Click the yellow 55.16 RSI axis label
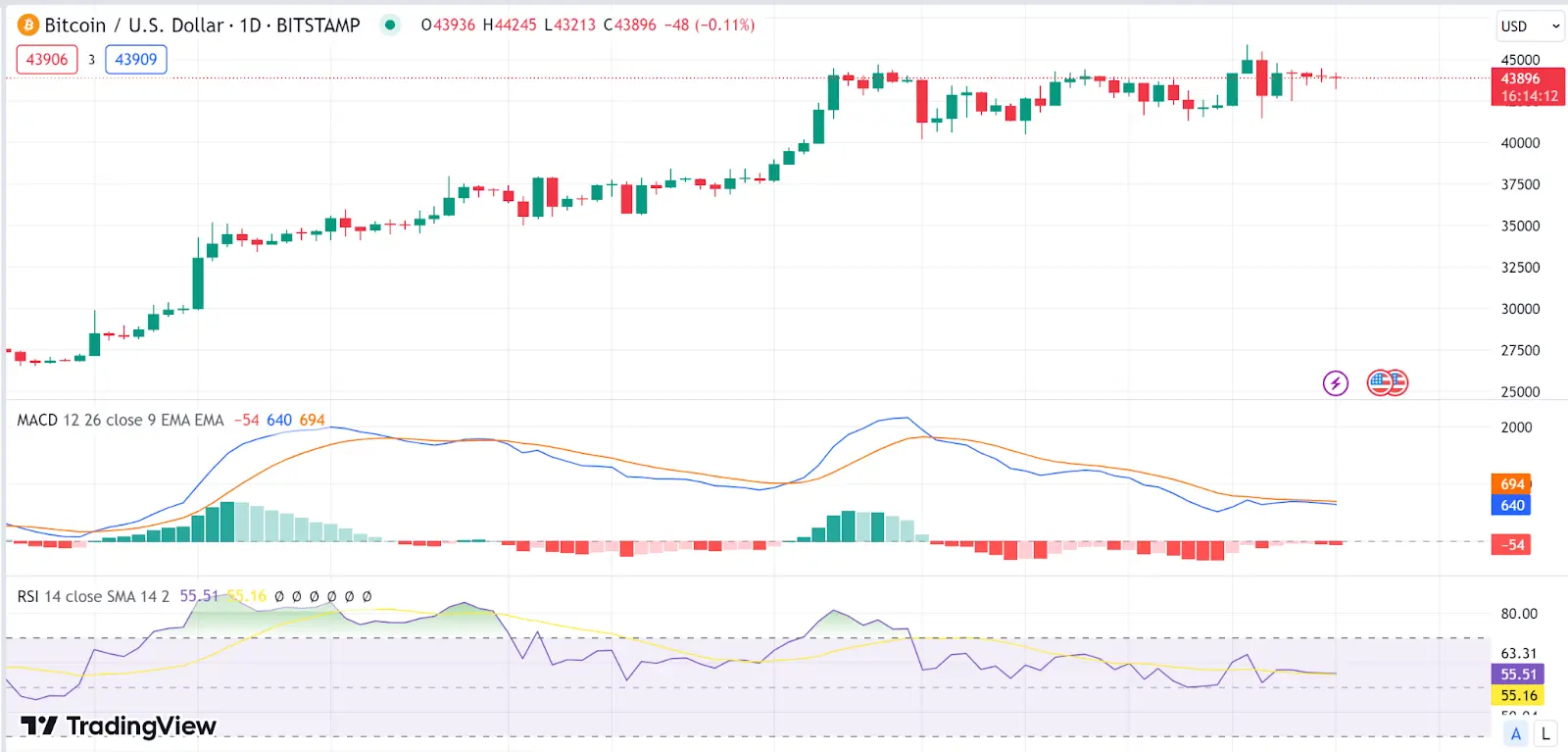The width and height of the screenshot is (1568, 752). click(x=1518, y=696)
